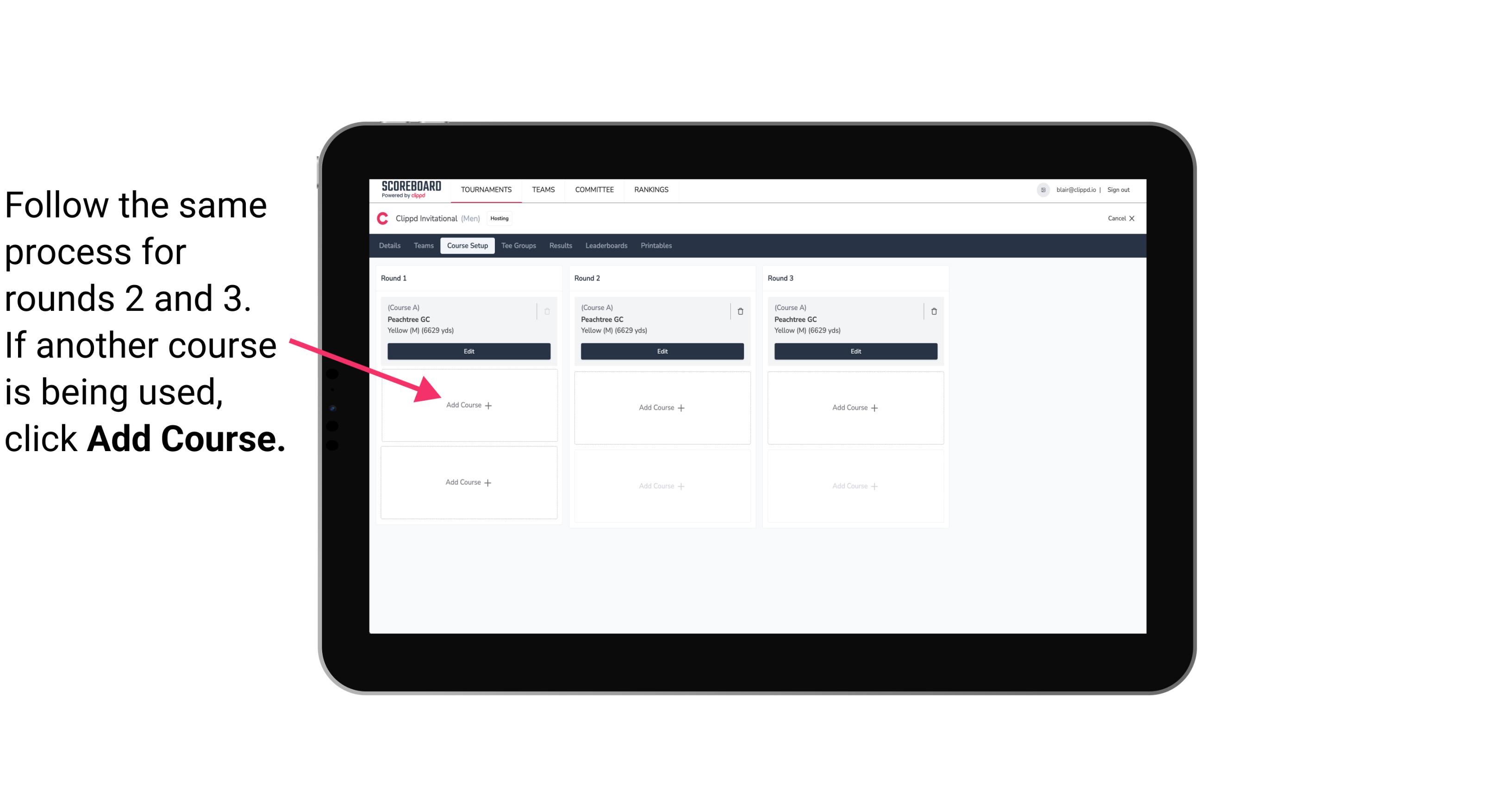Select the Tee Groups tab
Image resolution: width=1510 pixels, height=812 pixels.
[x=520, y=245]
